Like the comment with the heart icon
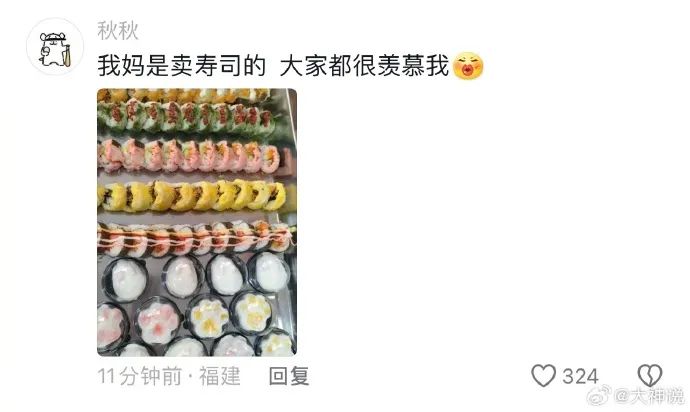Viewport: 690px width, 412px height. [x=543, y=376]
